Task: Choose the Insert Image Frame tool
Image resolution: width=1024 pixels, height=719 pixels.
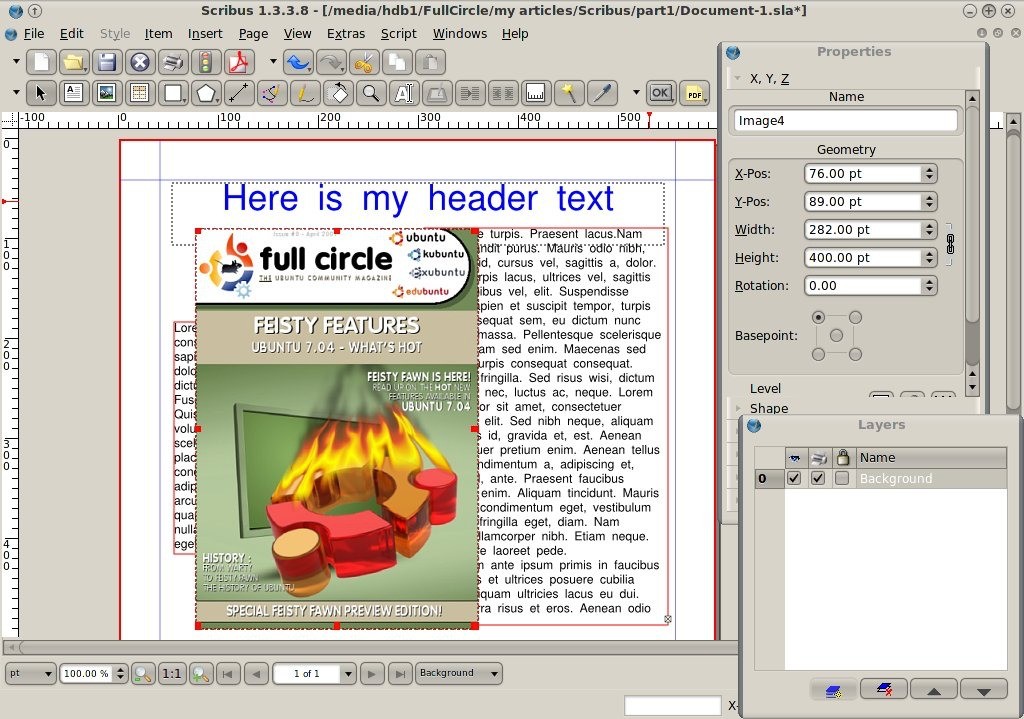Action: [x=107, y=93]
